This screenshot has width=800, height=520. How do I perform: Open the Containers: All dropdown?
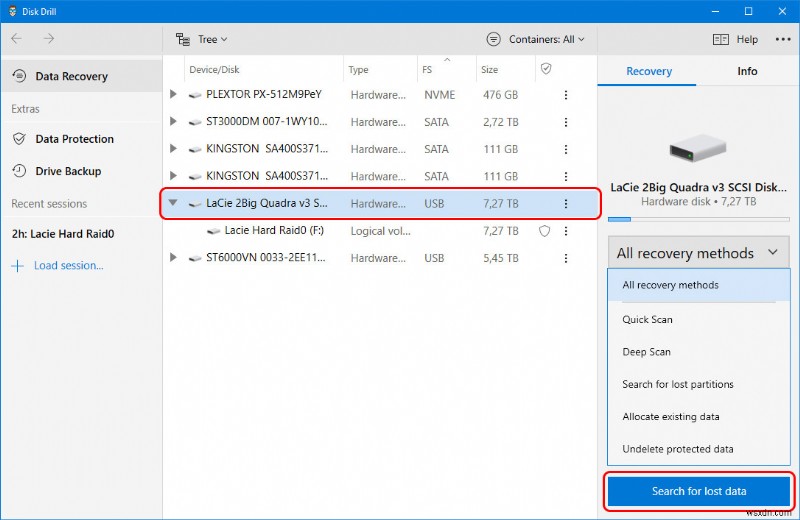pyautogui.click(x=546, y=39)
